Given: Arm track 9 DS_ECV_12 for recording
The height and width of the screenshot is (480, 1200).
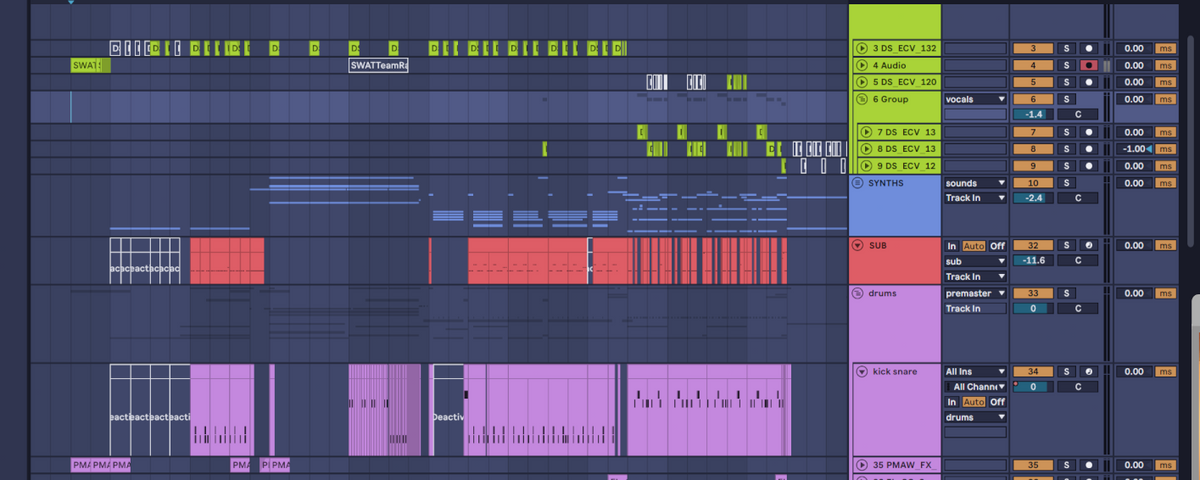Looking at the screenshot, I should click(x=1088, y=165).
